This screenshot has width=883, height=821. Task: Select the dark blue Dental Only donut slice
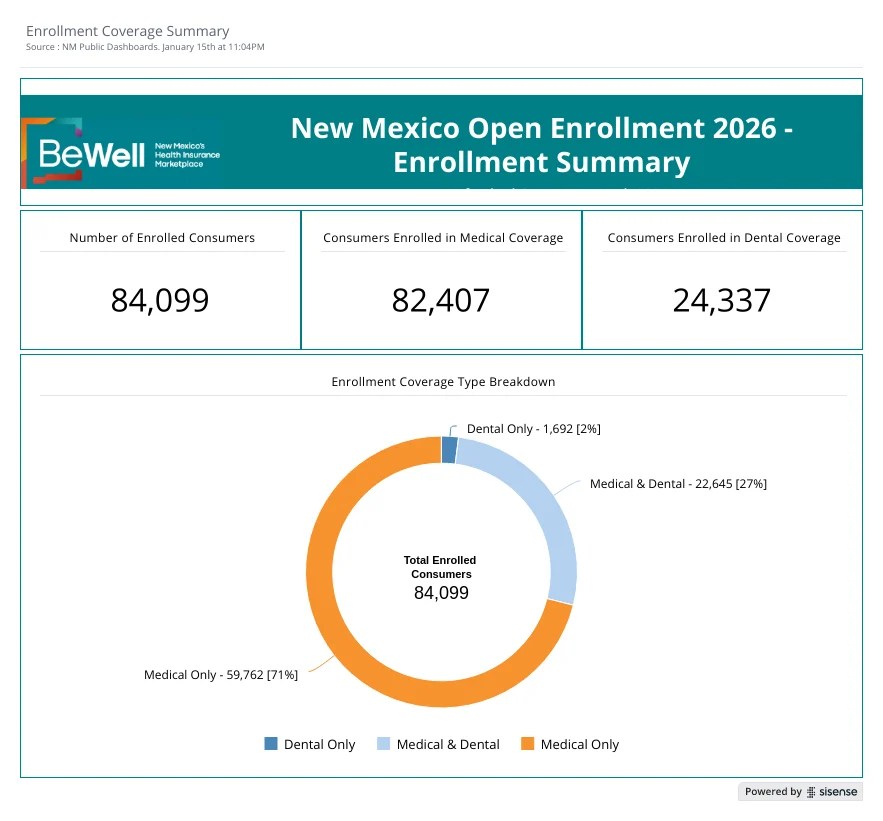pos(449,450)
